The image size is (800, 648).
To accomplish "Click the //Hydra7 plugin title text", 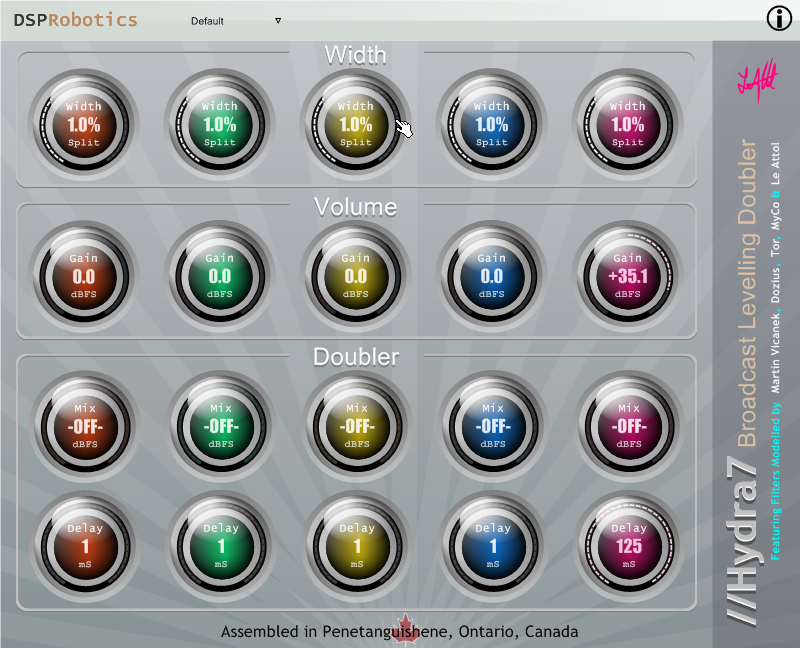I will 743,540.
